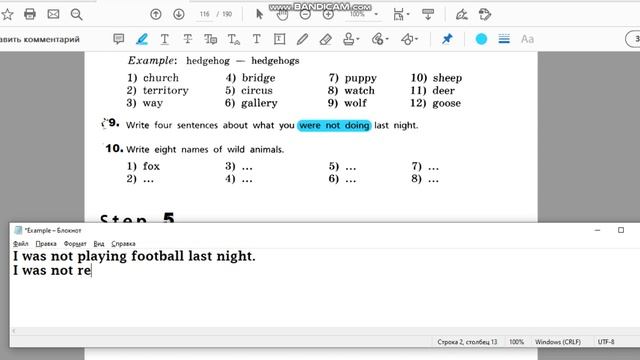The width and height of the screenshot is (640, 360).
Task: Add a sticky note comment
Action: [x=118, y=39]
